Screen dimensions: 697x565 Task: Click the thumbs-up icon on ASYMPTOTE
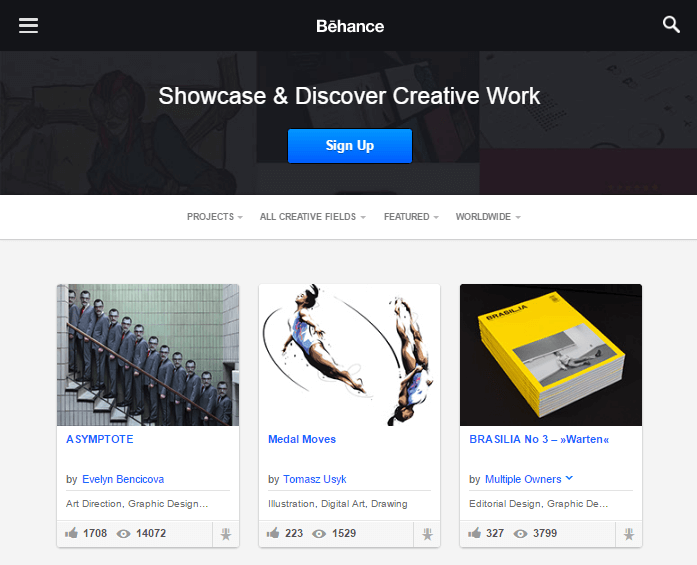click(71, 533)
